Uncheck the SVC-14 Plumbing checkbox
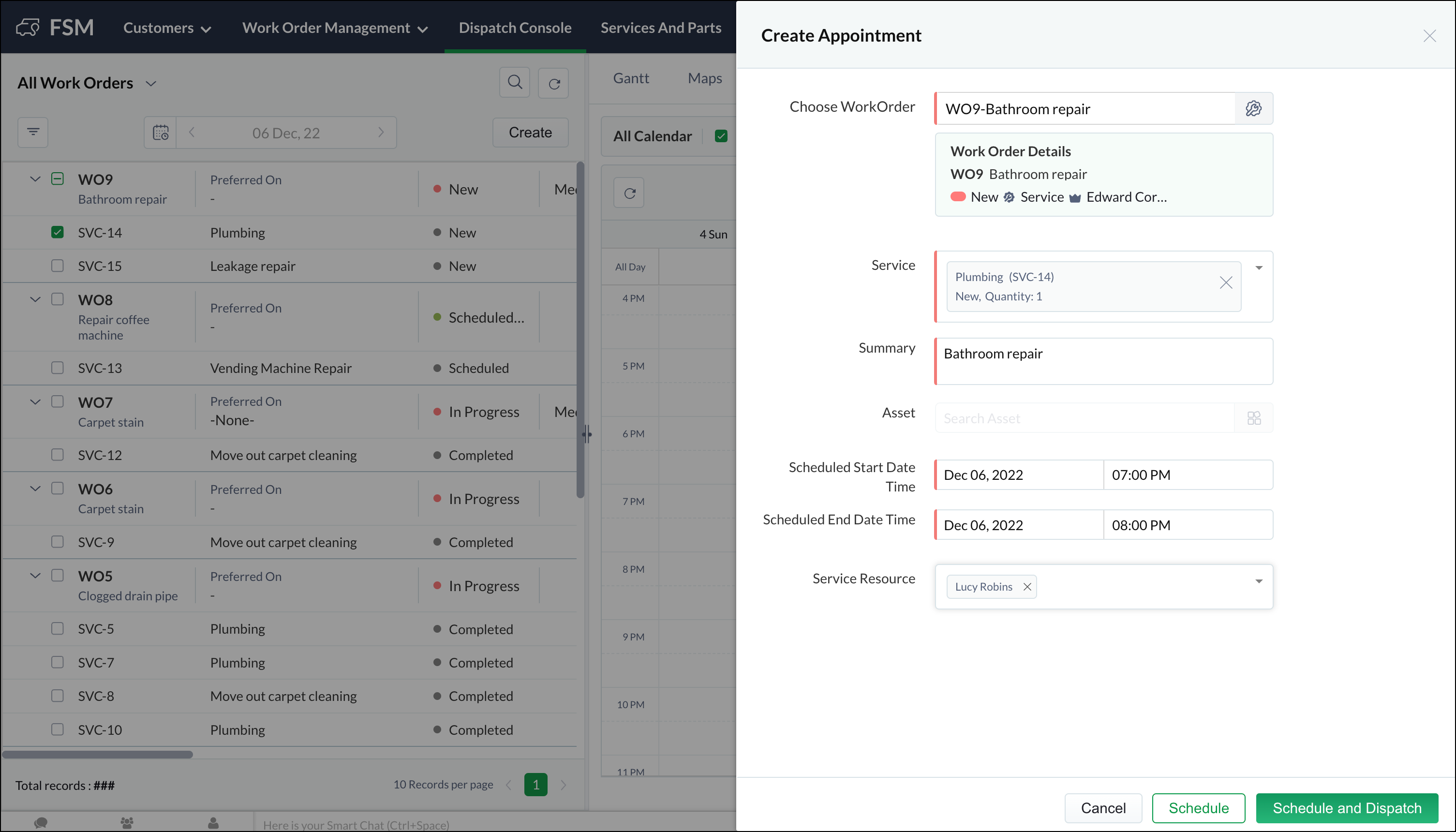This screenshot has width=1456, height=832. click(x=57, y=233)
